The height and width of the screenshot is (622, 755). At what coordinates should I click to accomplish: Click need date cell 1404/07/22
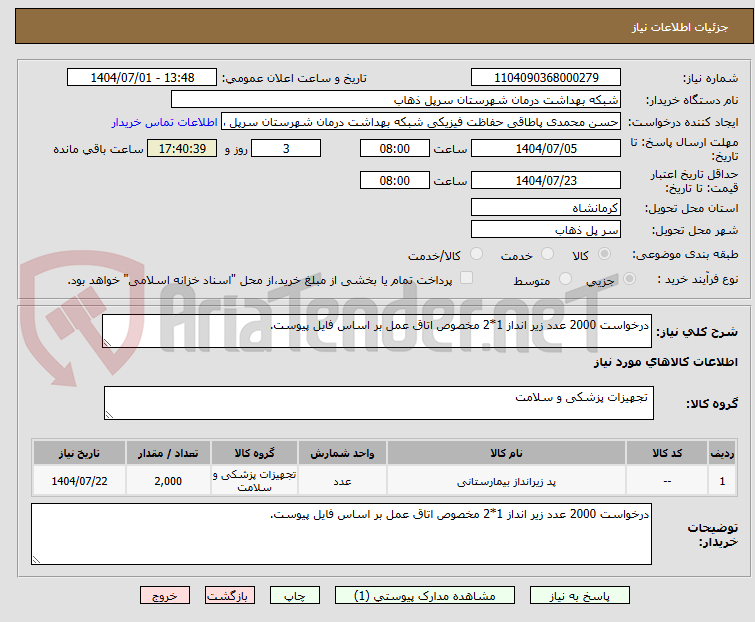coord(79,481)
